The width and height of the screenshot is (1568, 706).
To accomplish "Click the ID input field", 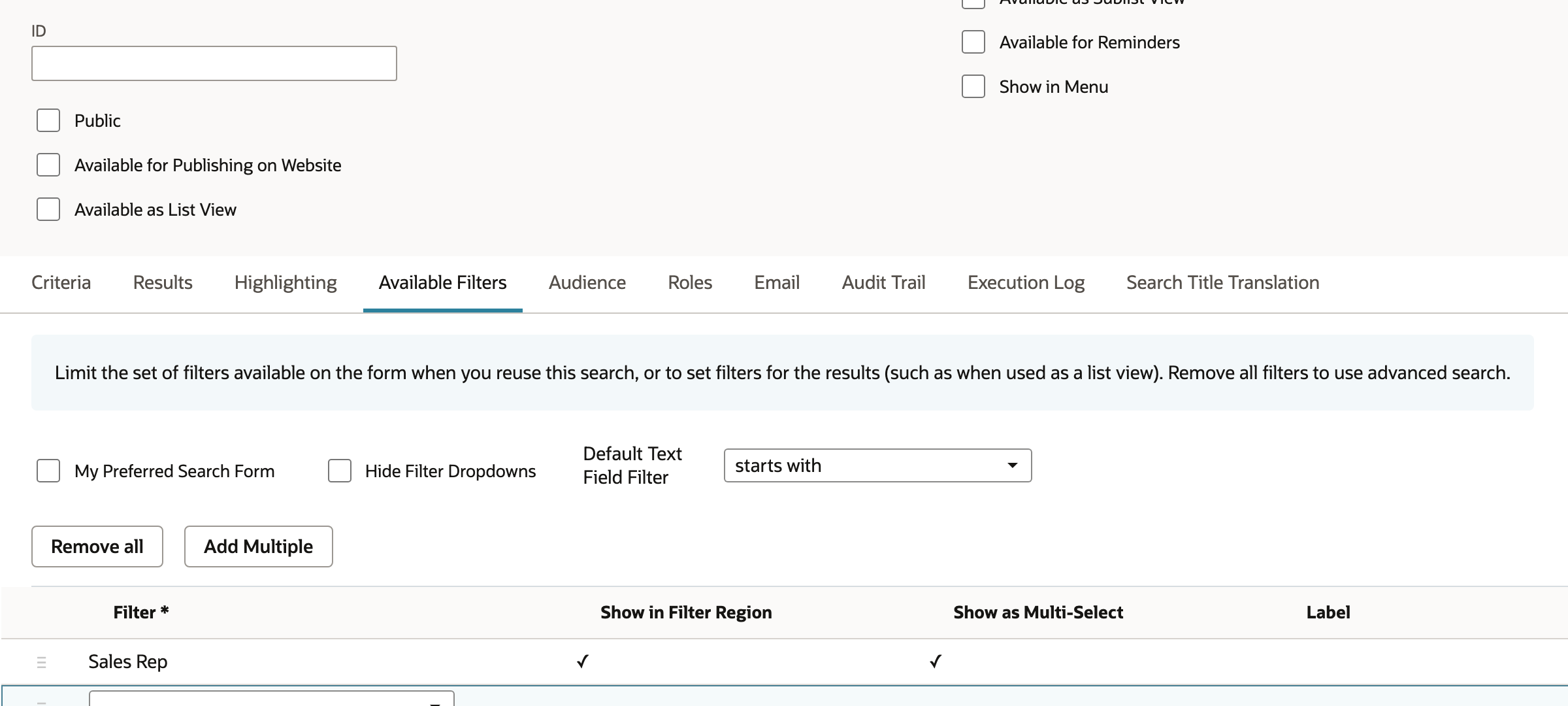I will 214,63.
